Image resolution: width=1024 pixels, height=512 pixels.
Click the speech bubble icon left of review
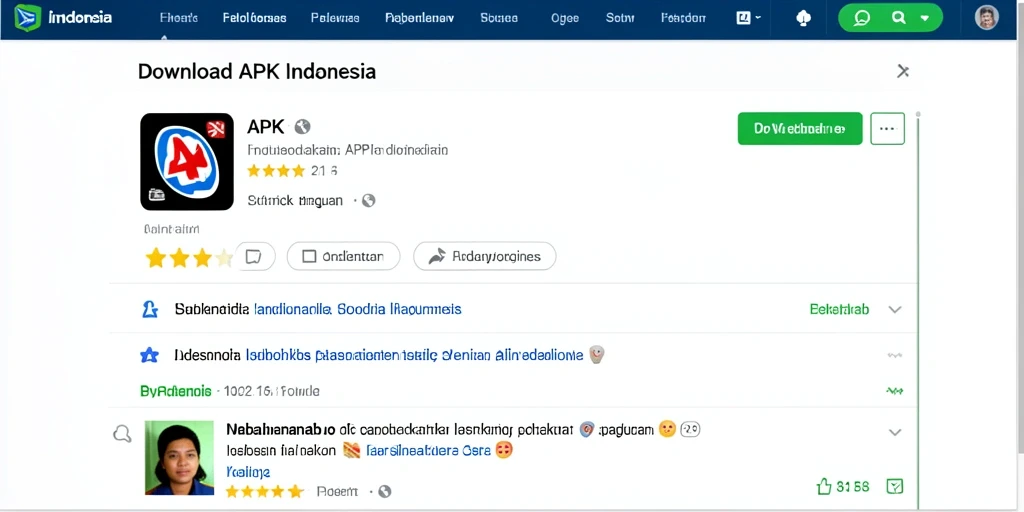click(122, 434)
